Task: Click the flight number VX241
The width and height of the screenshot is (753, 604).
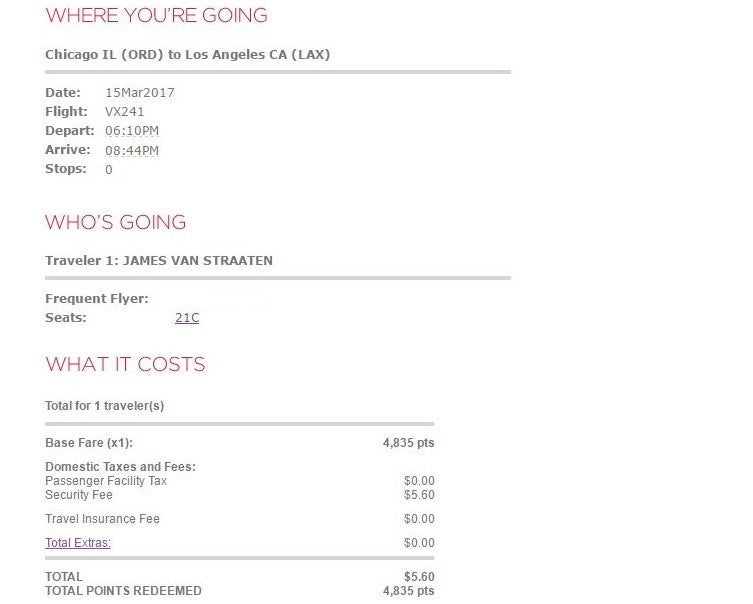Action: click(125, 112)
